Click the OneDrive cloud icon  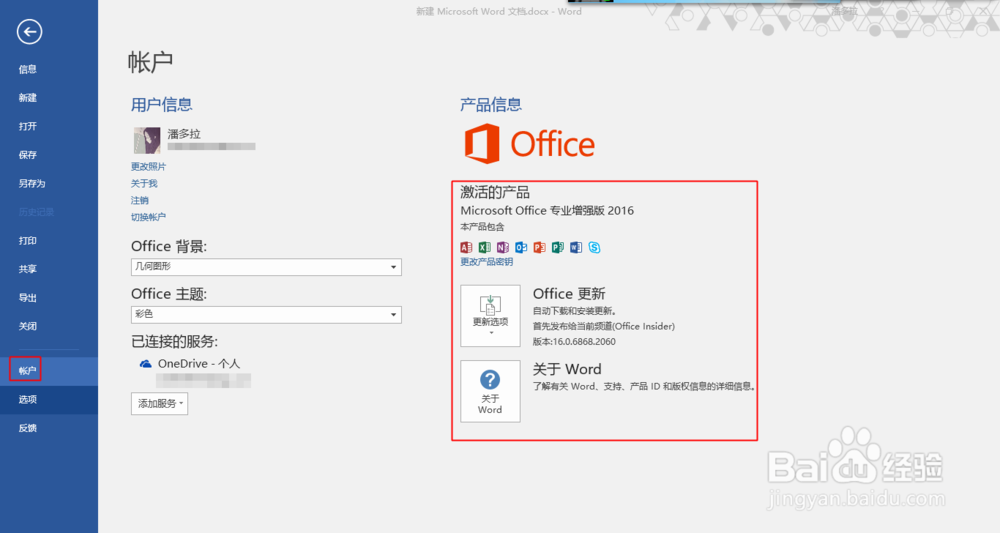pos(145,364)
